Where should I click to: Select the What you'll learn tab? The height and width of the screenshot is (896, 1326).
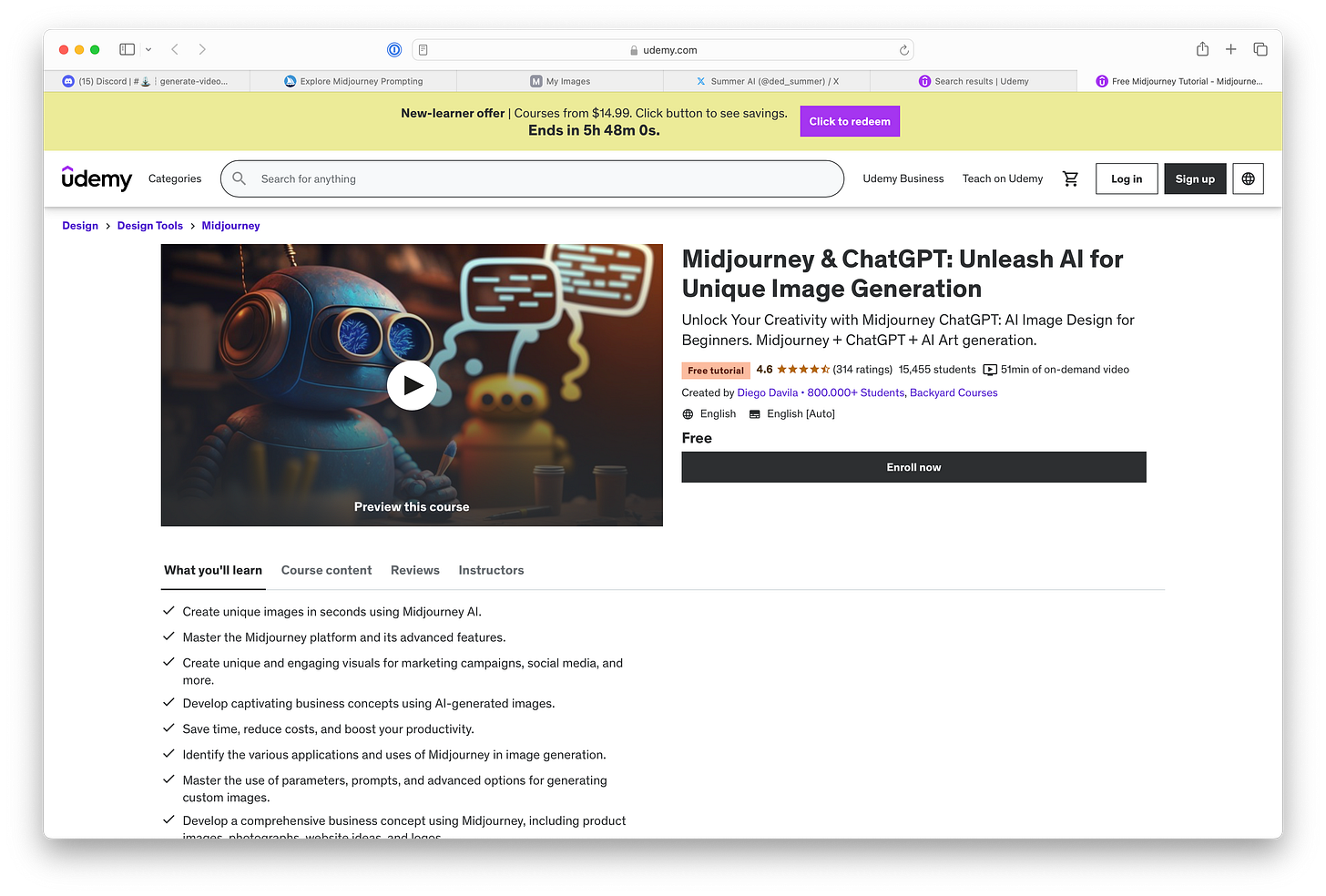tap(213, 570)
